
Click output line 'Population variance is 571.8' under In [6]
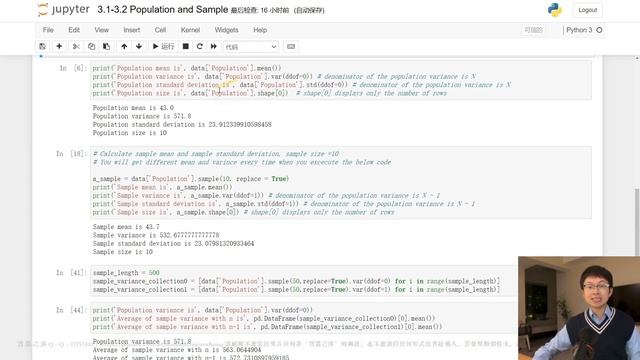142,116
